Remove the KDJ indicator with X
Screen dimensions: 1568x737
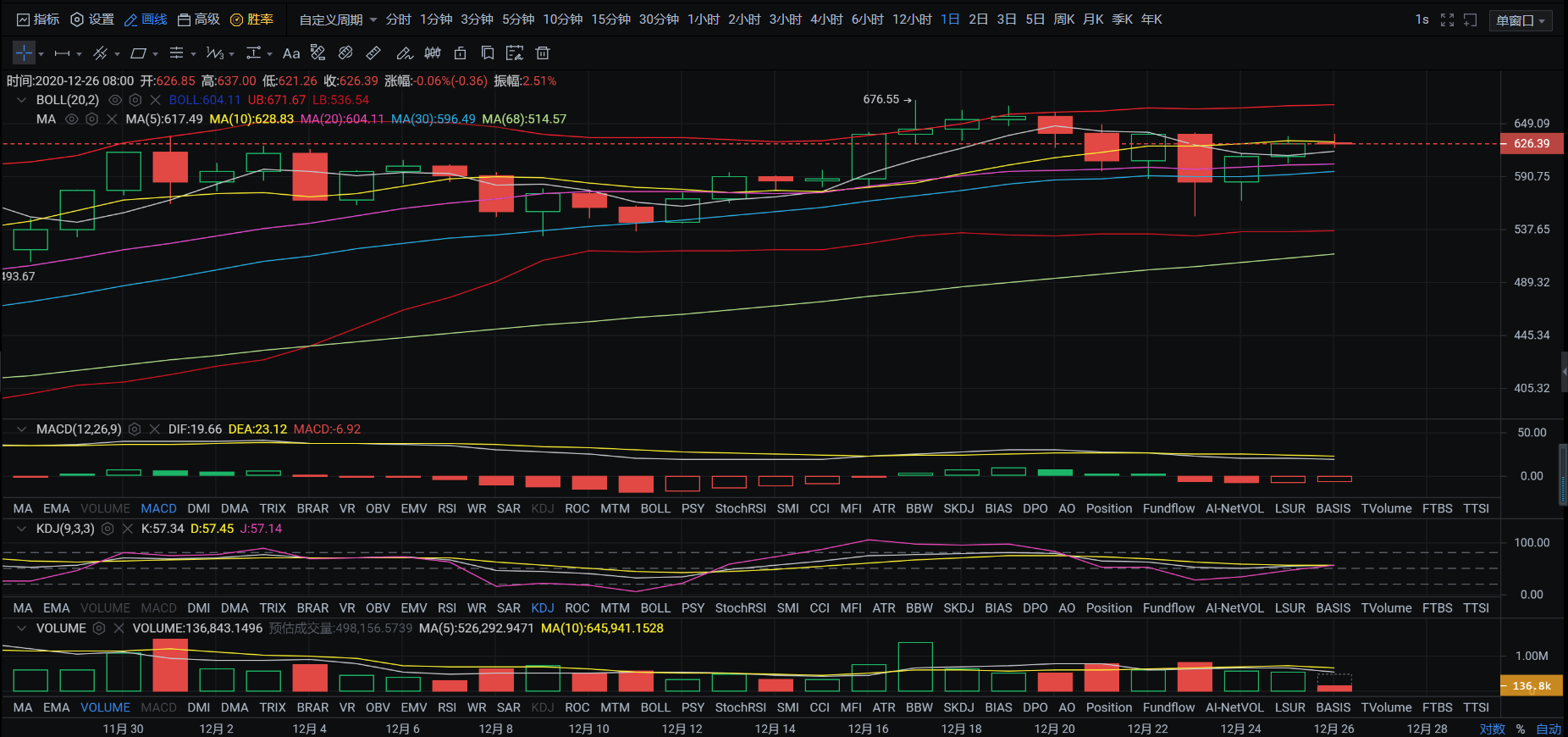[128, 529]
